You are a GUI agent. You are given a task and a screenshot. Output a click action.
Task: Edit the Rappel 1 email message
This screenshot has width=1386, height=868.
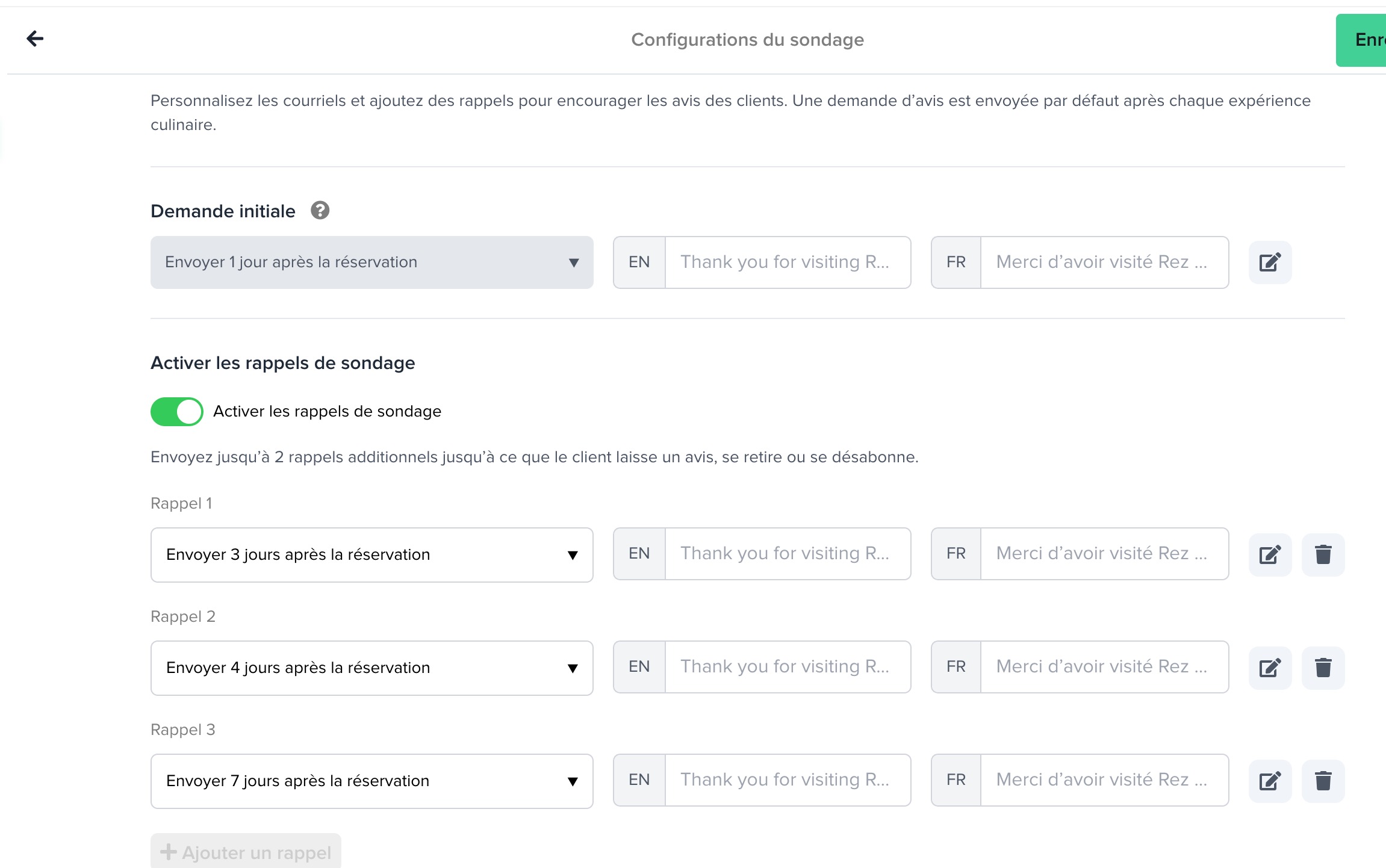pos(1270,554)
